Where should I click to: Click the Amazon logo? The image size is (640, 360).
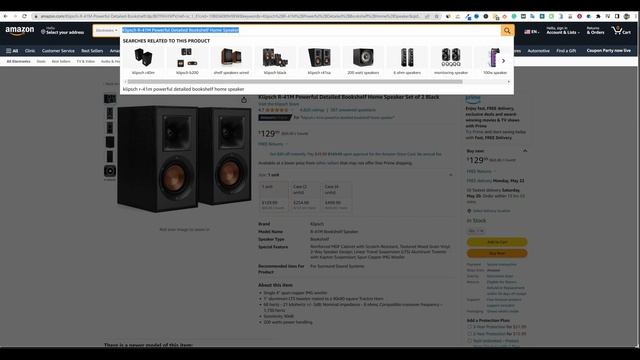point(20,31)
